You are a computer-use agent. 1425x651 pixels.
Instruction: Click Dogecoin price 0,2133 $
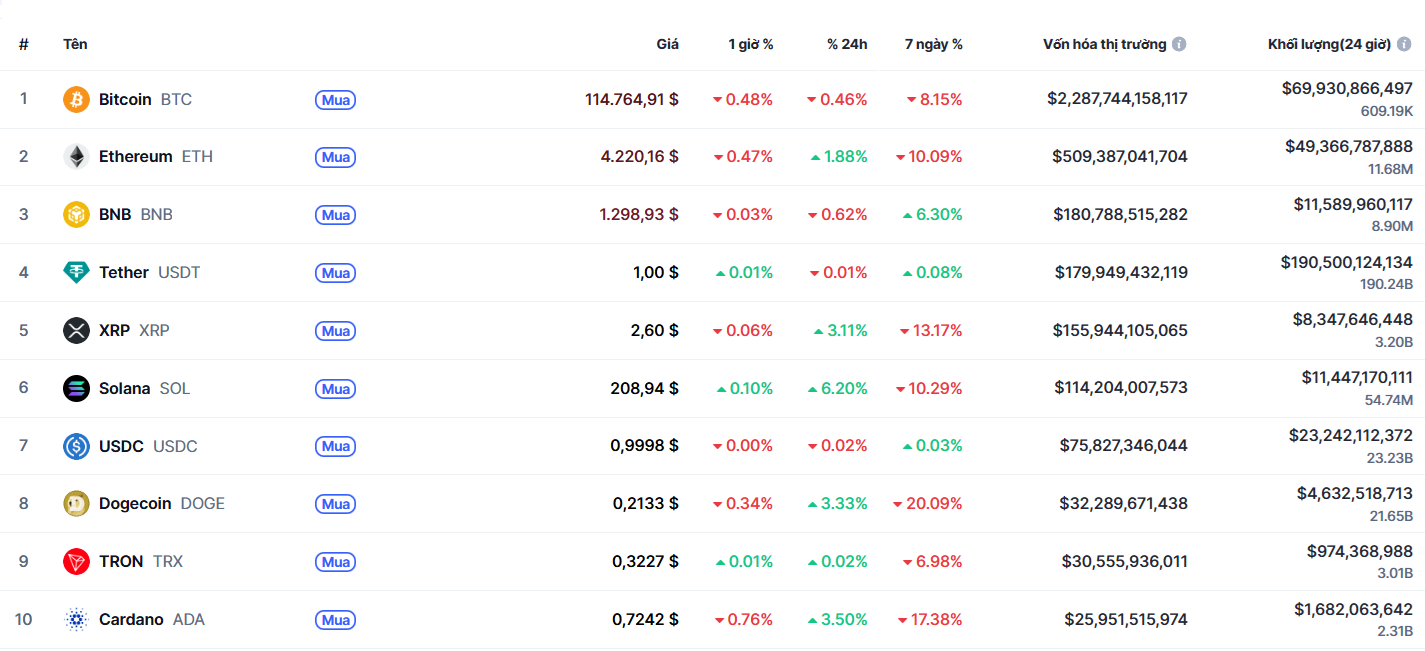pyautogui.click(x=646, y=504)
